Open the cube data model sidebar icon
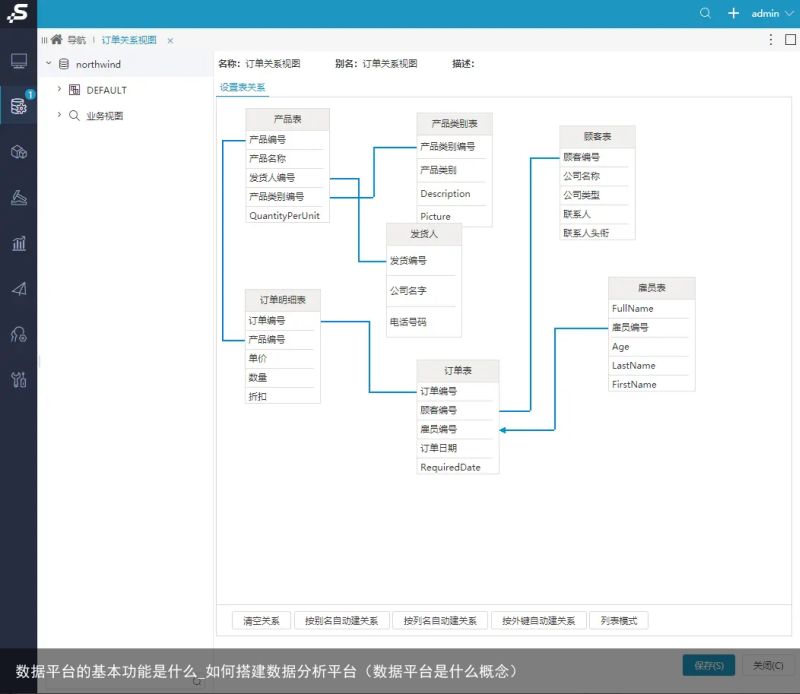This screenshot has height=694, width=800. 19,152
